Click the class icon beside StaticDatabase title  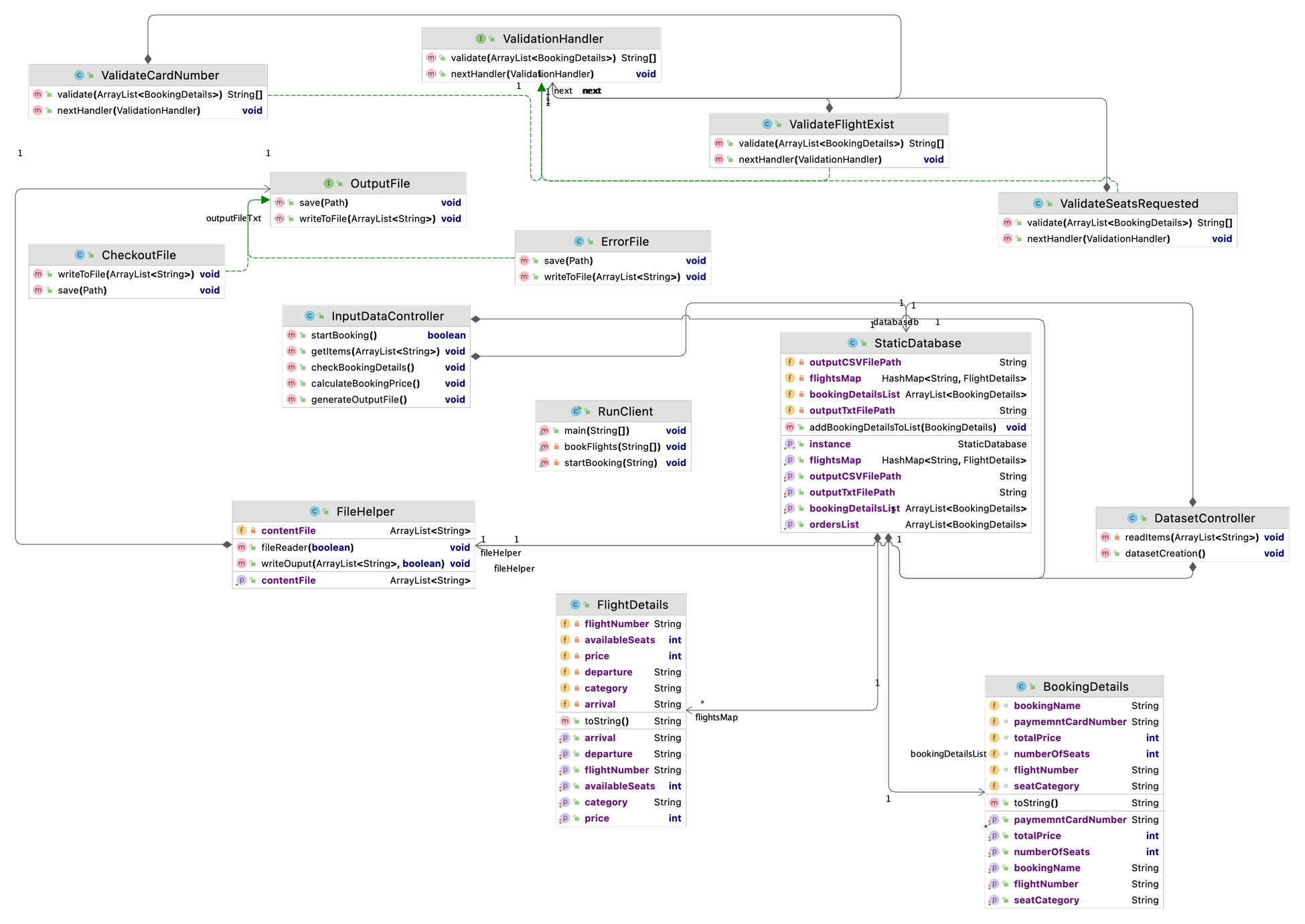coord(852,343)
